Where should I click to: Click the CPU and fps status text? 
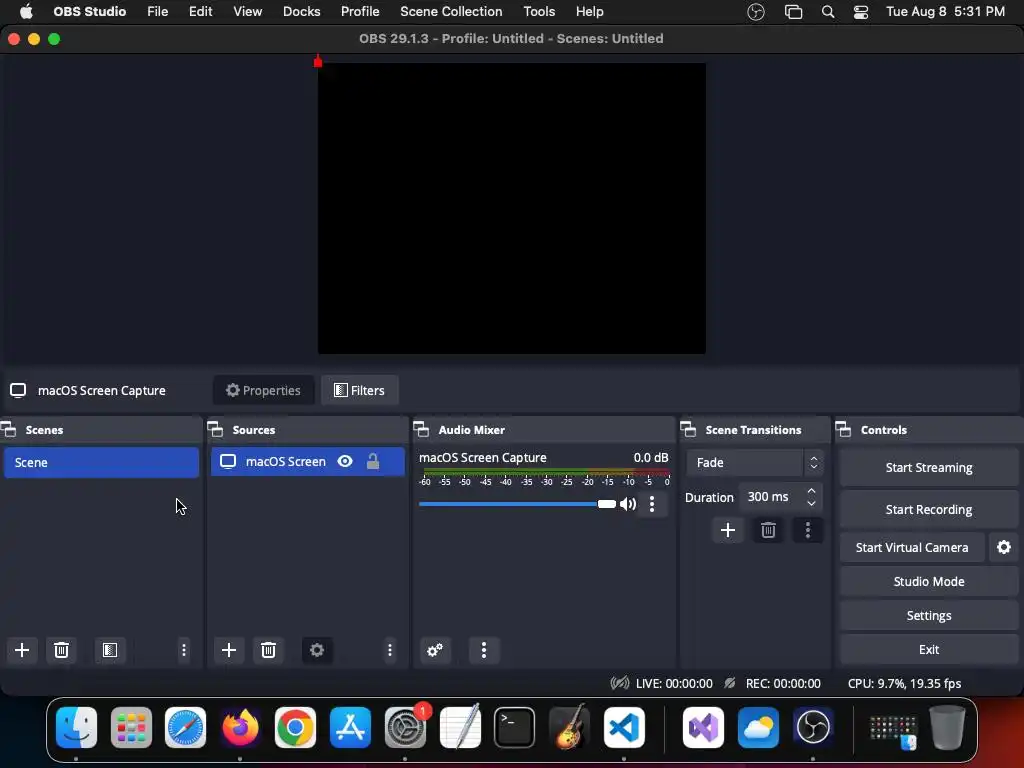[904, 683]
